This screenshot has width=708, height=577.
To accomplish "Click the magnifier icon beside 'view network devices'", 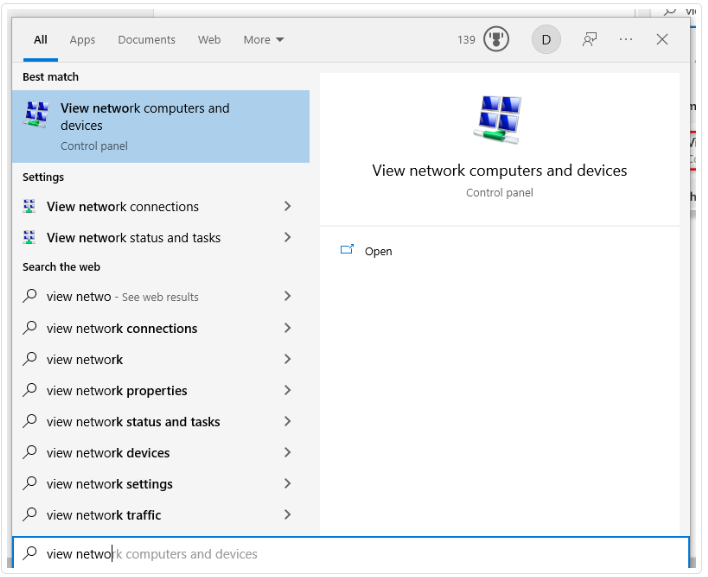I will click(x=30, y=452).
